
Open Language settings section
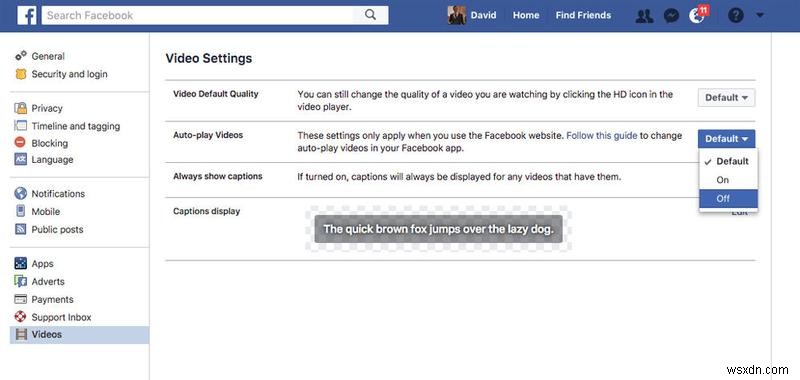click(52, 160)
